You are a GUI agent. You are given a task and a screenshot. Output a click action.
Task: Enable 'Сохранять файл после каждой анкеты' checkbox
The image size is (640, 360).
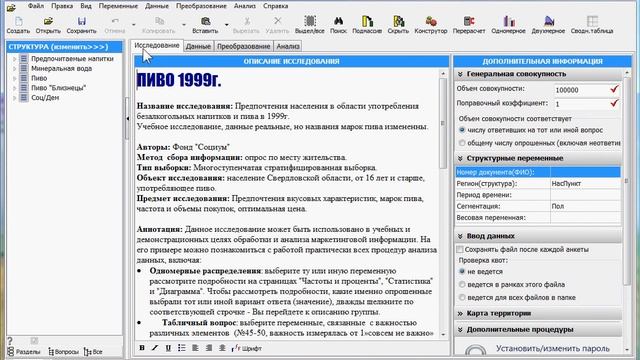(x=460, y=249)
